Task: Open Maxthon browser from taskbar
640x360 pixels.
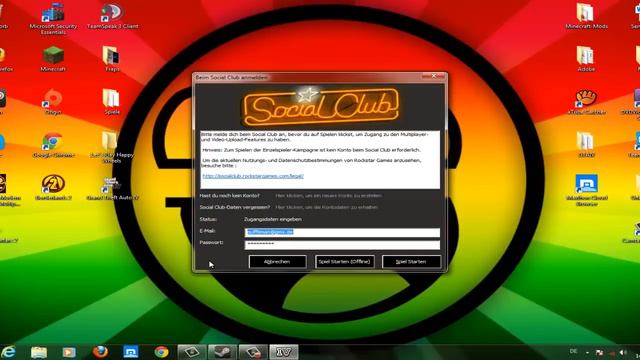Action: point(131,351)
